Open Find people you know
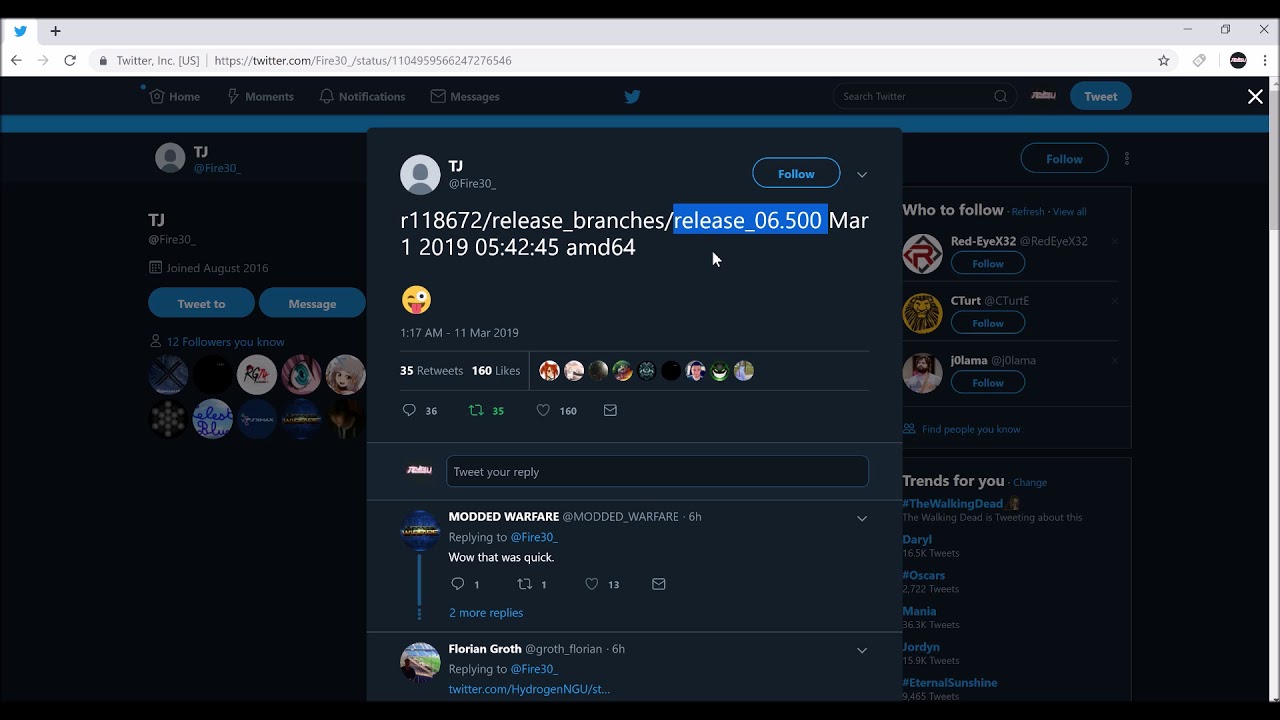The width and height of the screenshot is (1280, 720). coord(971,429)
